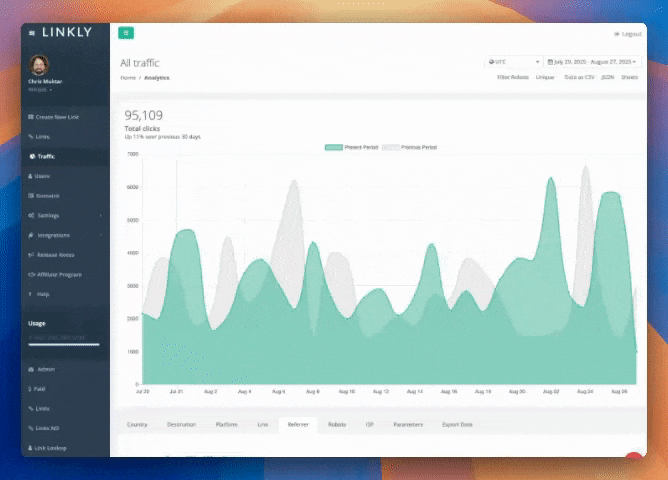Open the Affiliate Program page
This screenshot has width=668, height=480.
pos(59,273)
